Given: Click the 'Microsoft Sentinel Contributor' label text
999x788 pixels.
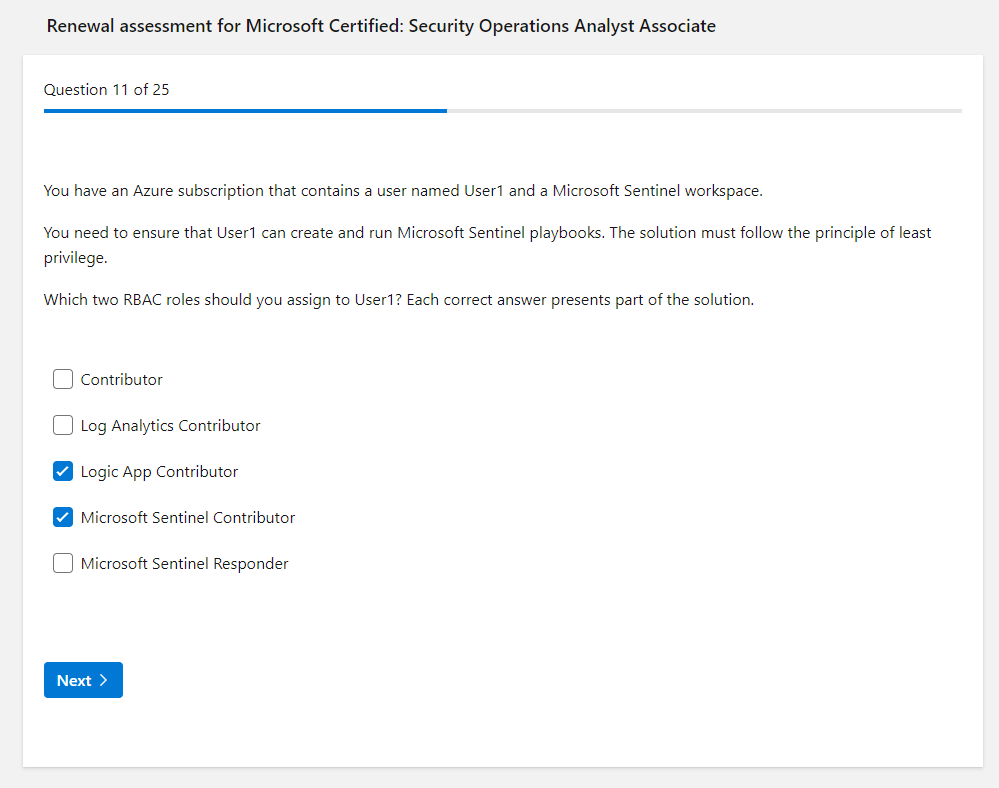Looking at the screenshot, I should click(x=188, y=518).
